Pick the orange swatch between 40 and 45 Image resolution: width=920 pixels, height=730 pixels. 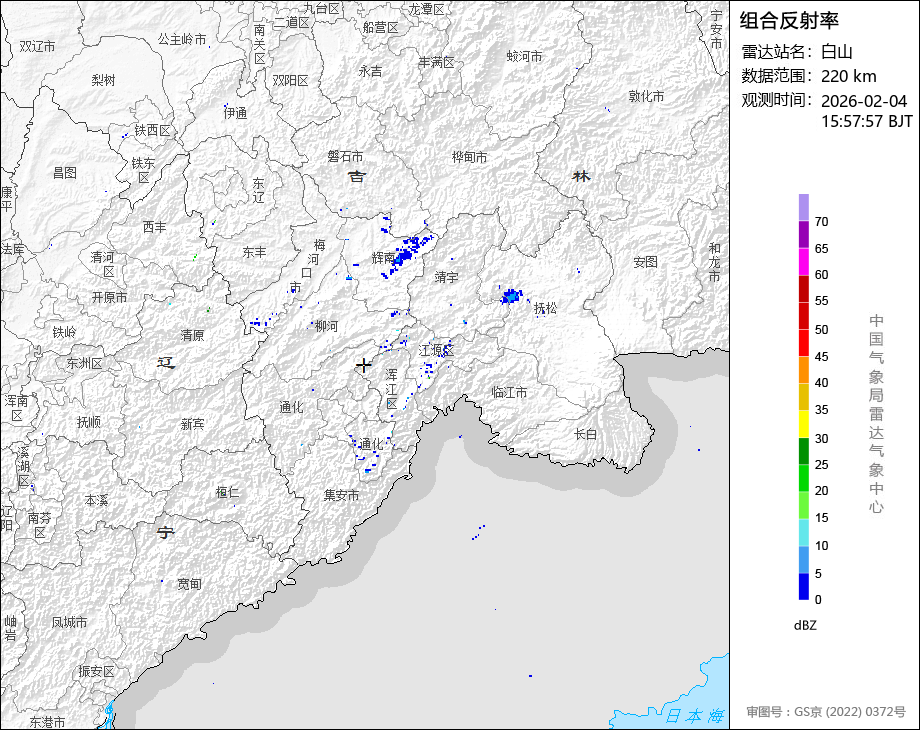[804, 370]
